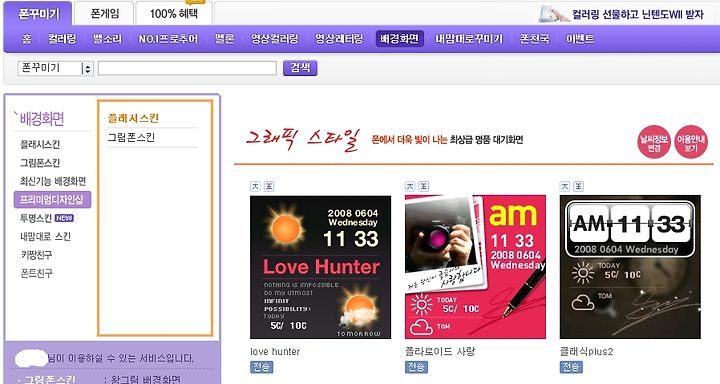Image resolution: width=720 pixels, height=384 pixels.
Task: Select 프리미엄디자인샵 sidebar item
Action: click(x=52, y=200)
